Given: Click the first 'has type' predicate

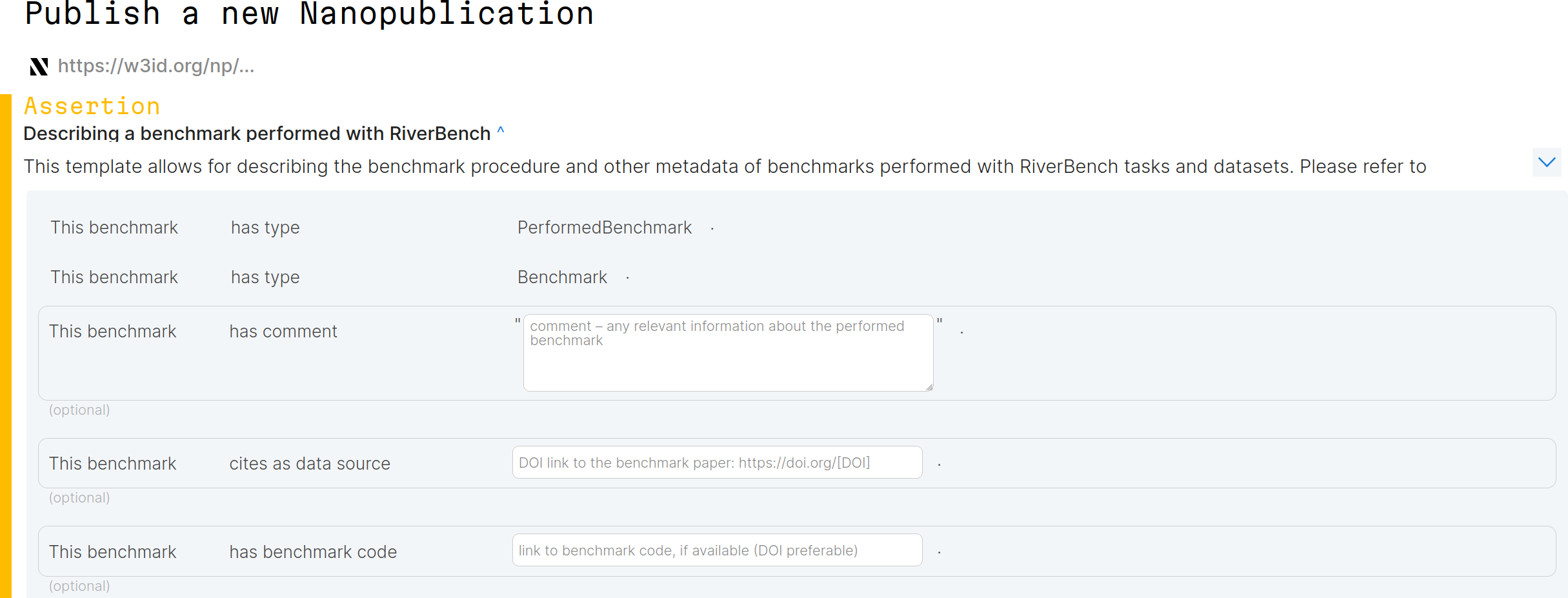Looking at the screenshot, I should 265,228.
